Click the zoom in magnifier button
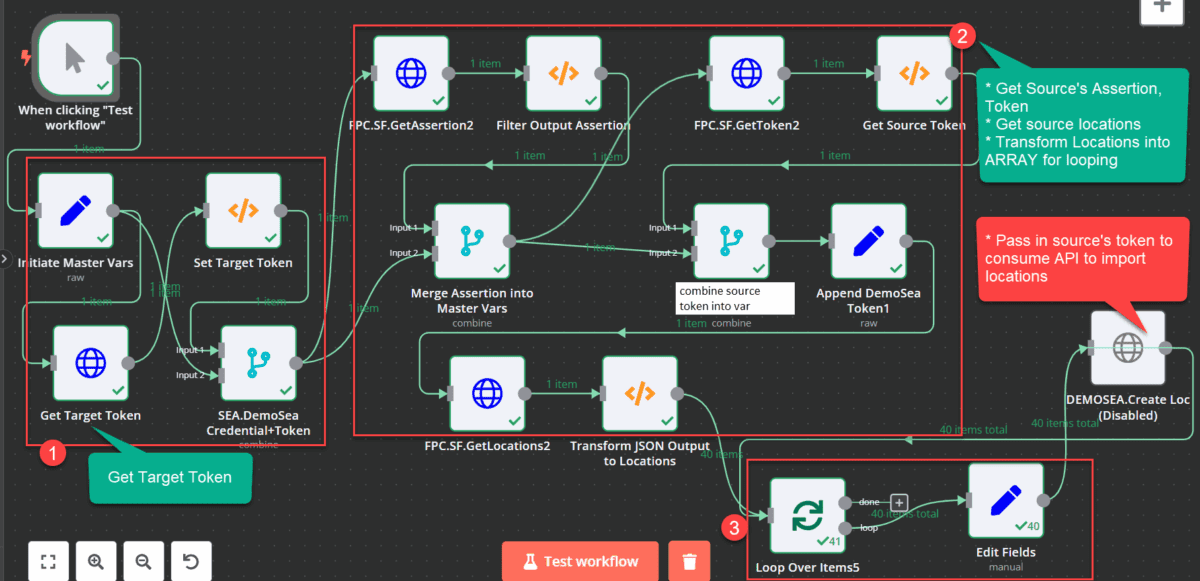Screen dimensions: 1200x581 [96, 561]
